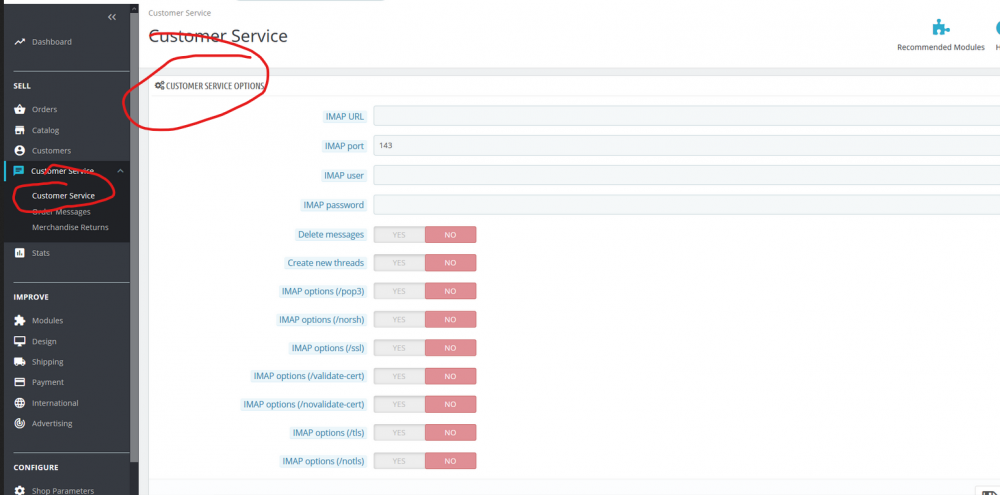
Task: Collapse the sidebar with the double chevron
Action: (x=112, y=17)
